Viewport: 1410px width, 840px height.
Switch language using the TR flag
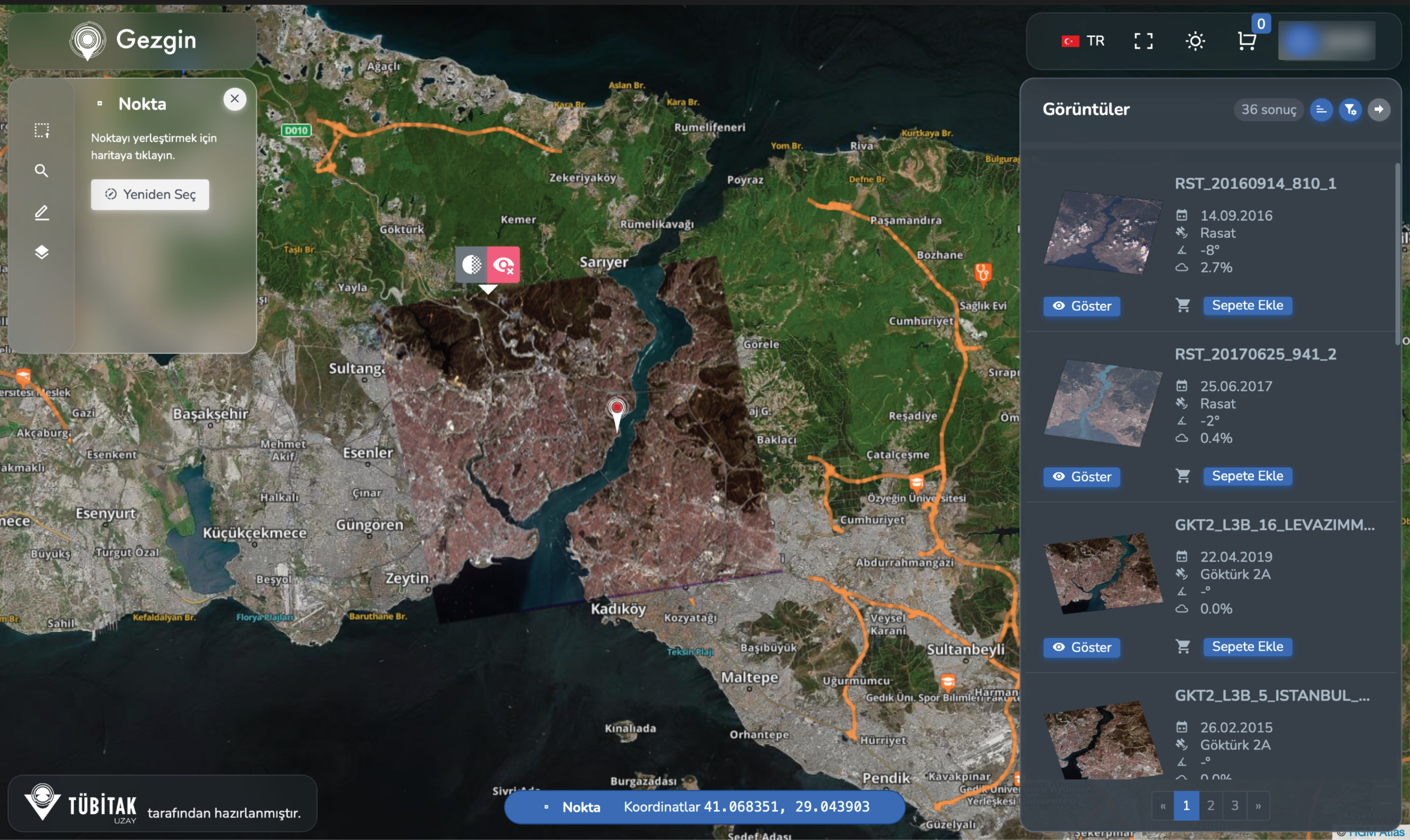coord(1083,41)
